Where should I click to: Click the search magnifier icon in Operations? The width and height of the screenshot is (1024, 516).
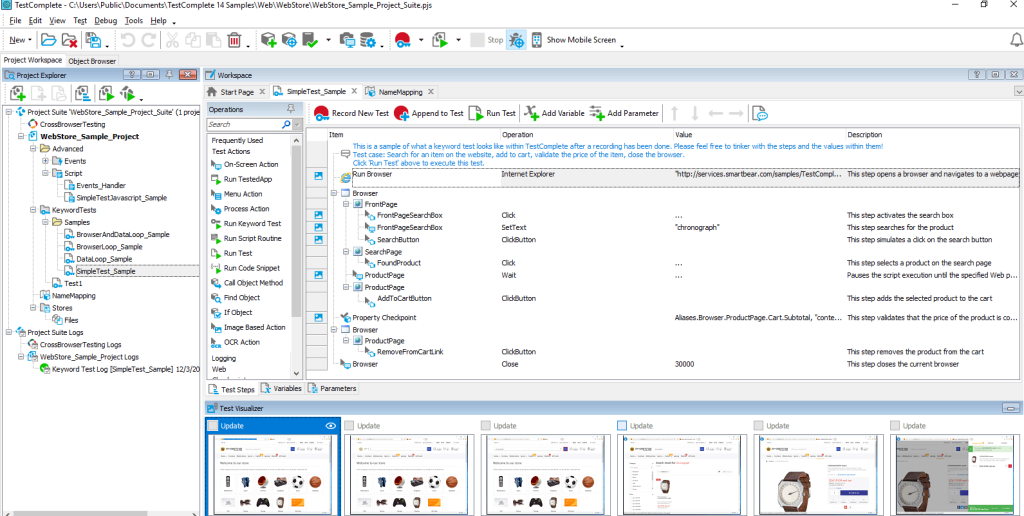tap(286, 124)
